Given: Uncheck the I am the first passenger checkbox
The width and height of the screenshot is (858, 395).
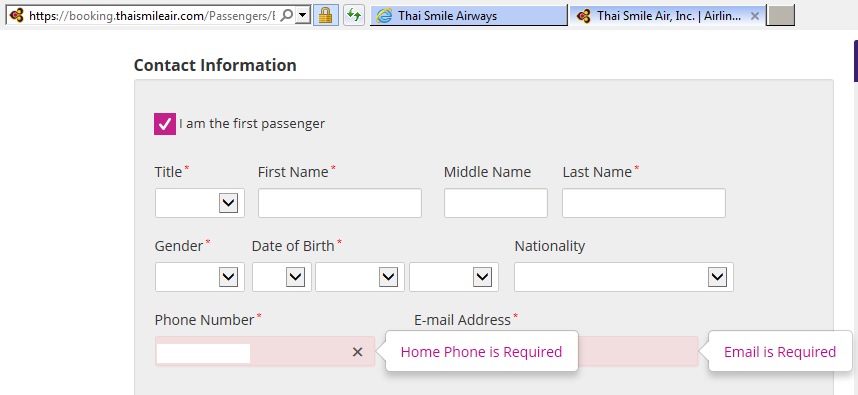Looking at the screenshot, I should [165, 124].
